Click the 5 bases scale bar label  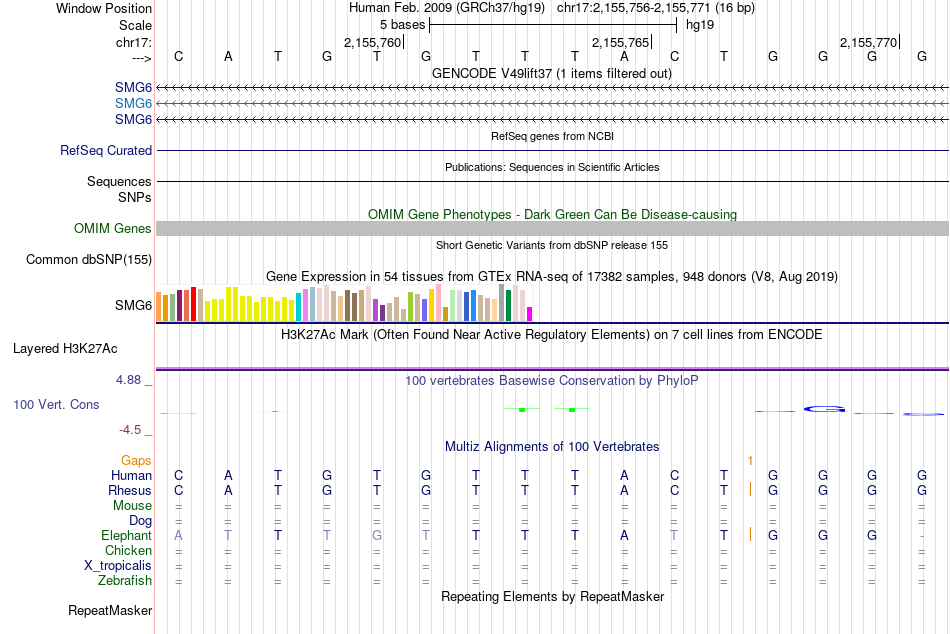tap(402, 25)
